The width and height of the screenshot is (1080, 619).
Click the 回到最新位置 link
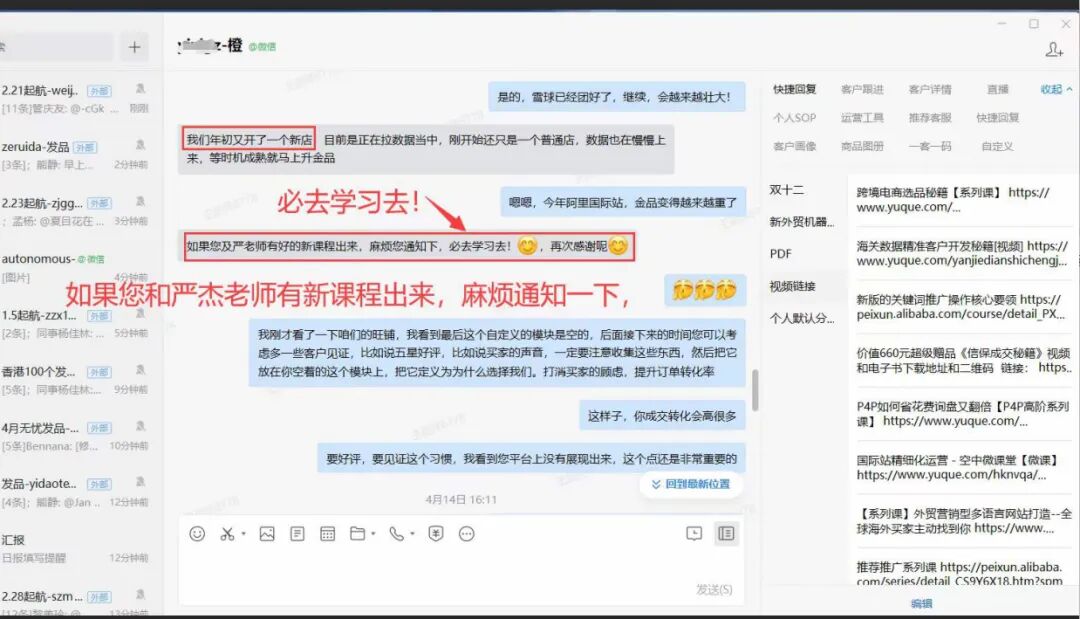point(690,484)
